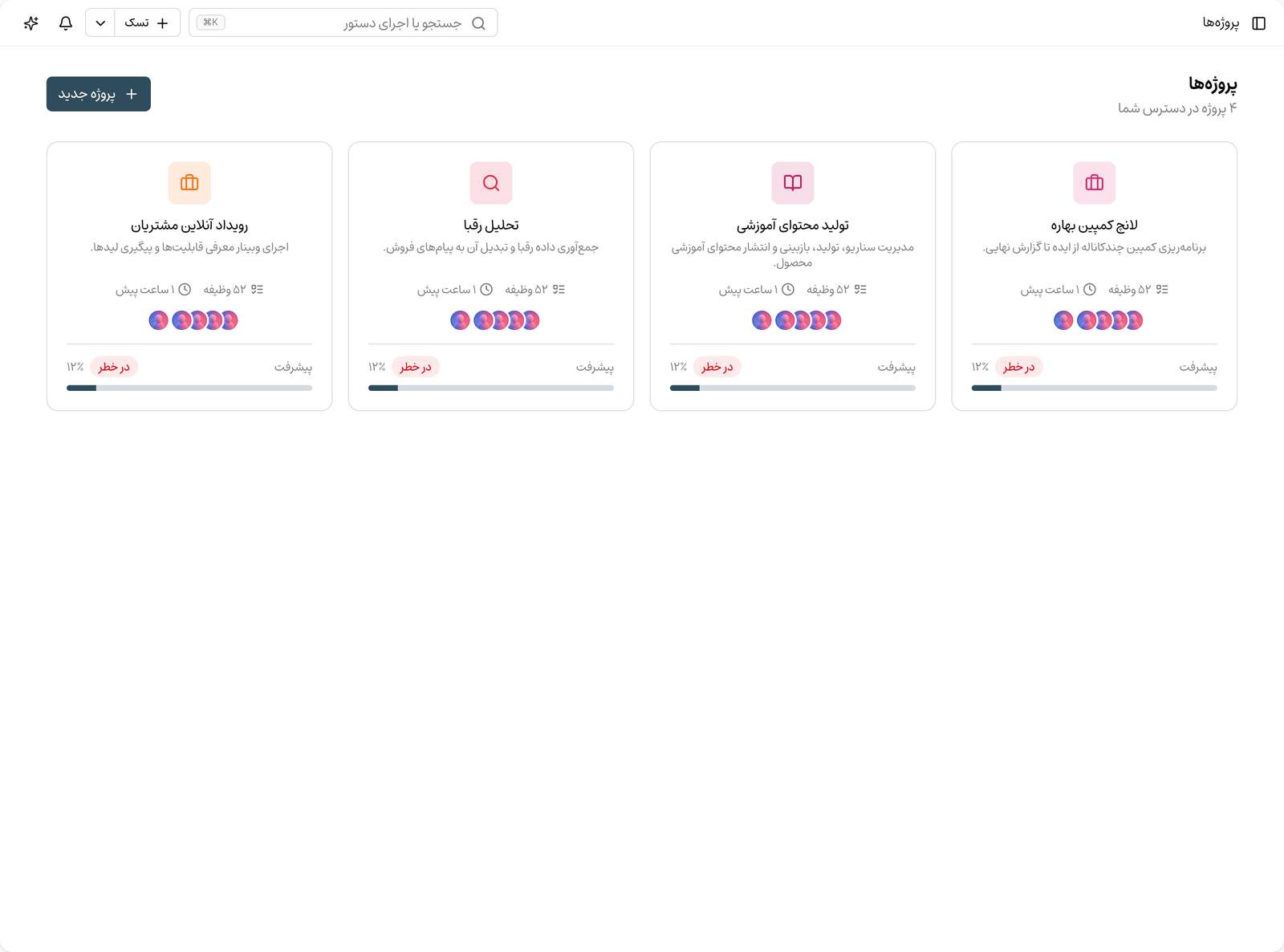Image resolution: width=1284 pixels, height=952 pixels.
Task: Create a new project with پروژه جدید
Action: [x=99, y=94]
